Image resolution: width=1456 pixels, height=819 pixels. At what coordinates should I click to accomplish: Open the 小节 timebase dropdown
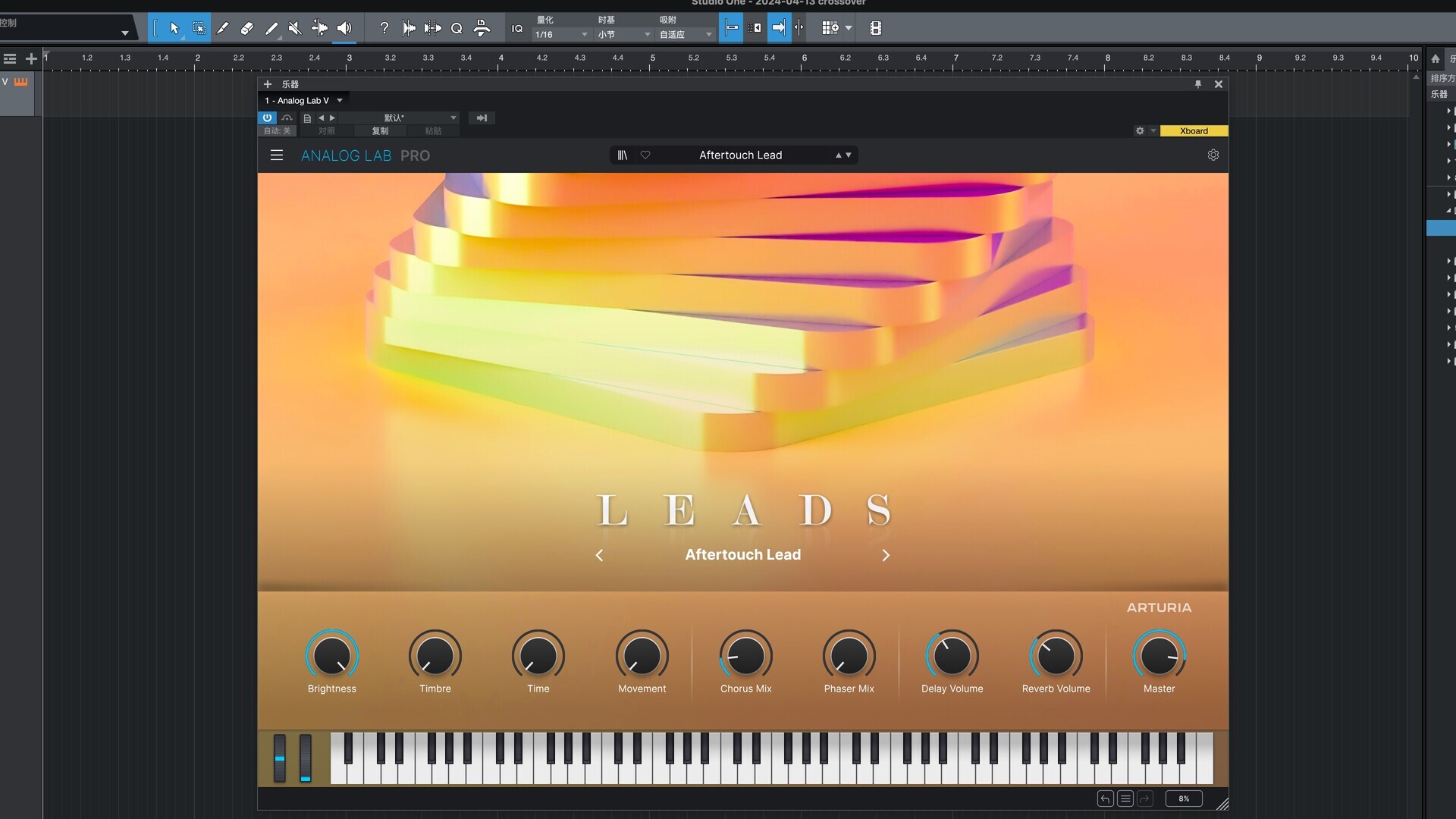tap(624, 35)
